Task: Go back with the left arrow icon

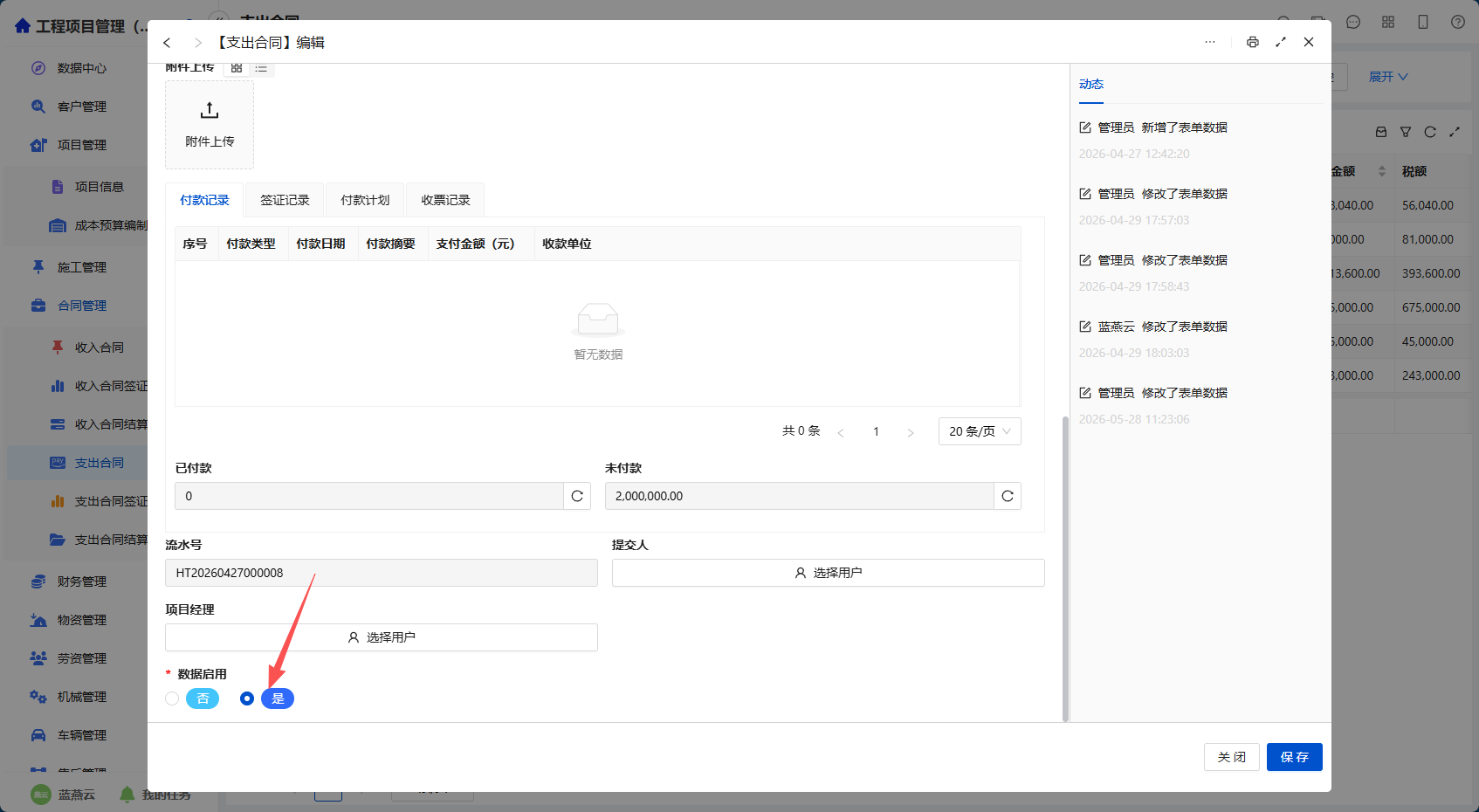Action: click(167, 43)
